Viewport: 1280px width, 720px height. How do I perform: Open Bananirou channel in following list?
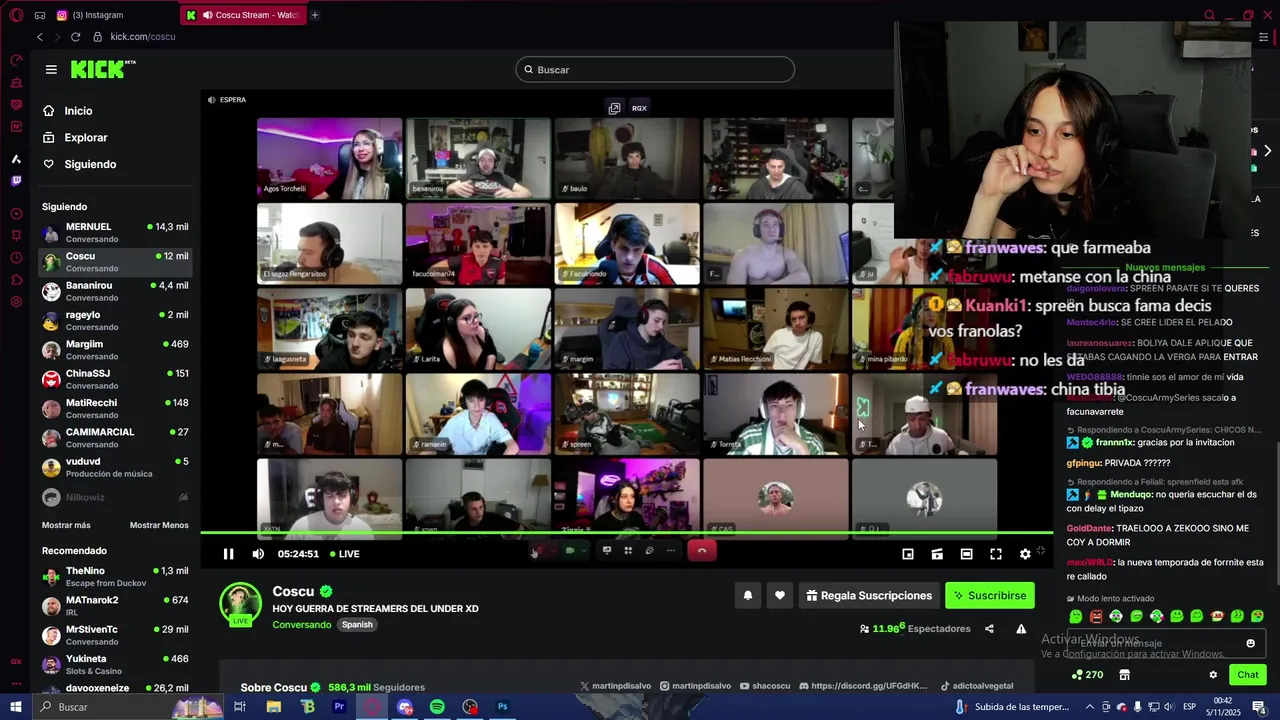pyautogui.click(x=115, y=291)
